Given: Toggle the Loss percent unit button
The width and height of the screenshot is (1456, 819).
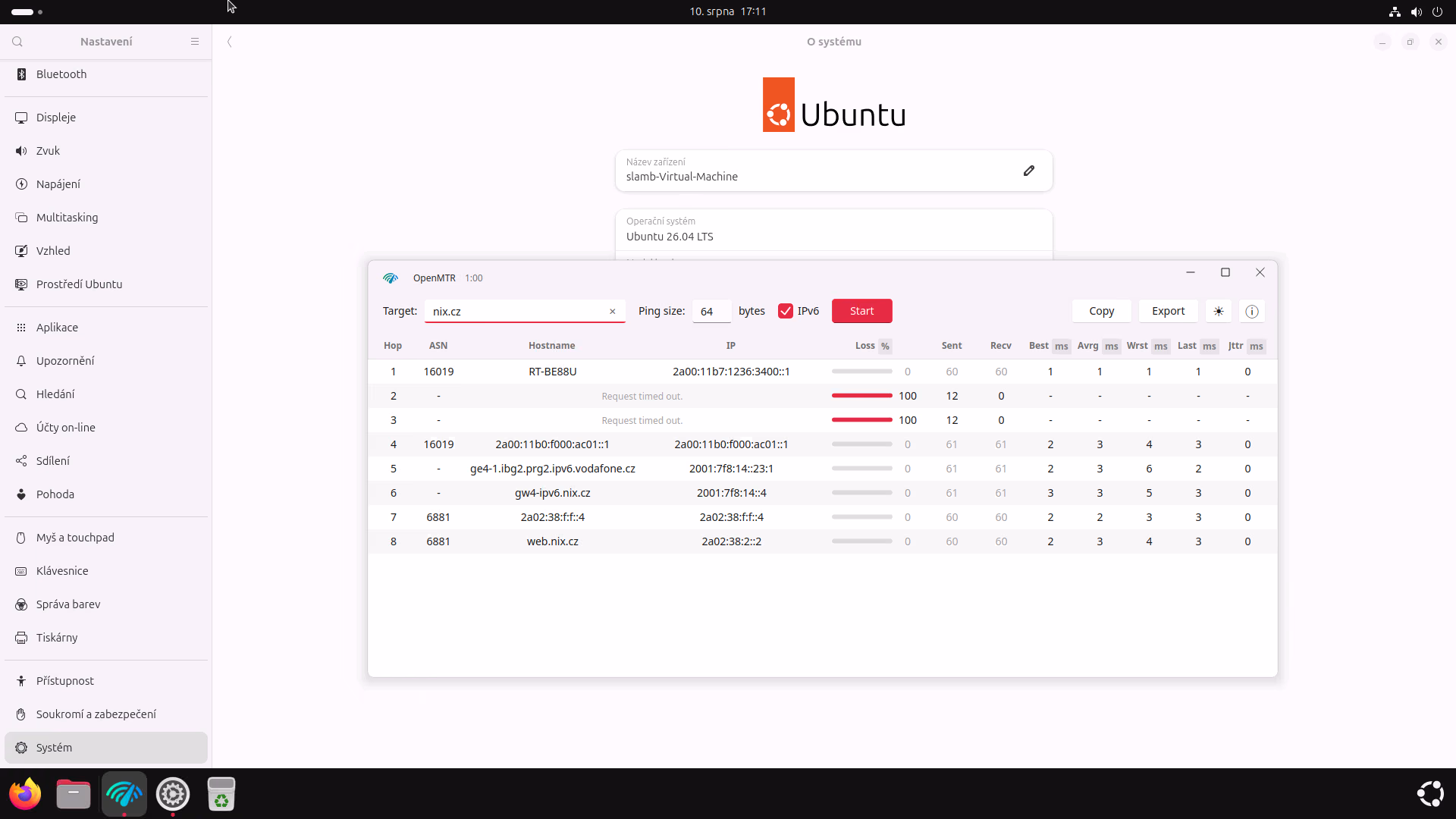Looking at the screenshot, I should click(x=885, y=346).
